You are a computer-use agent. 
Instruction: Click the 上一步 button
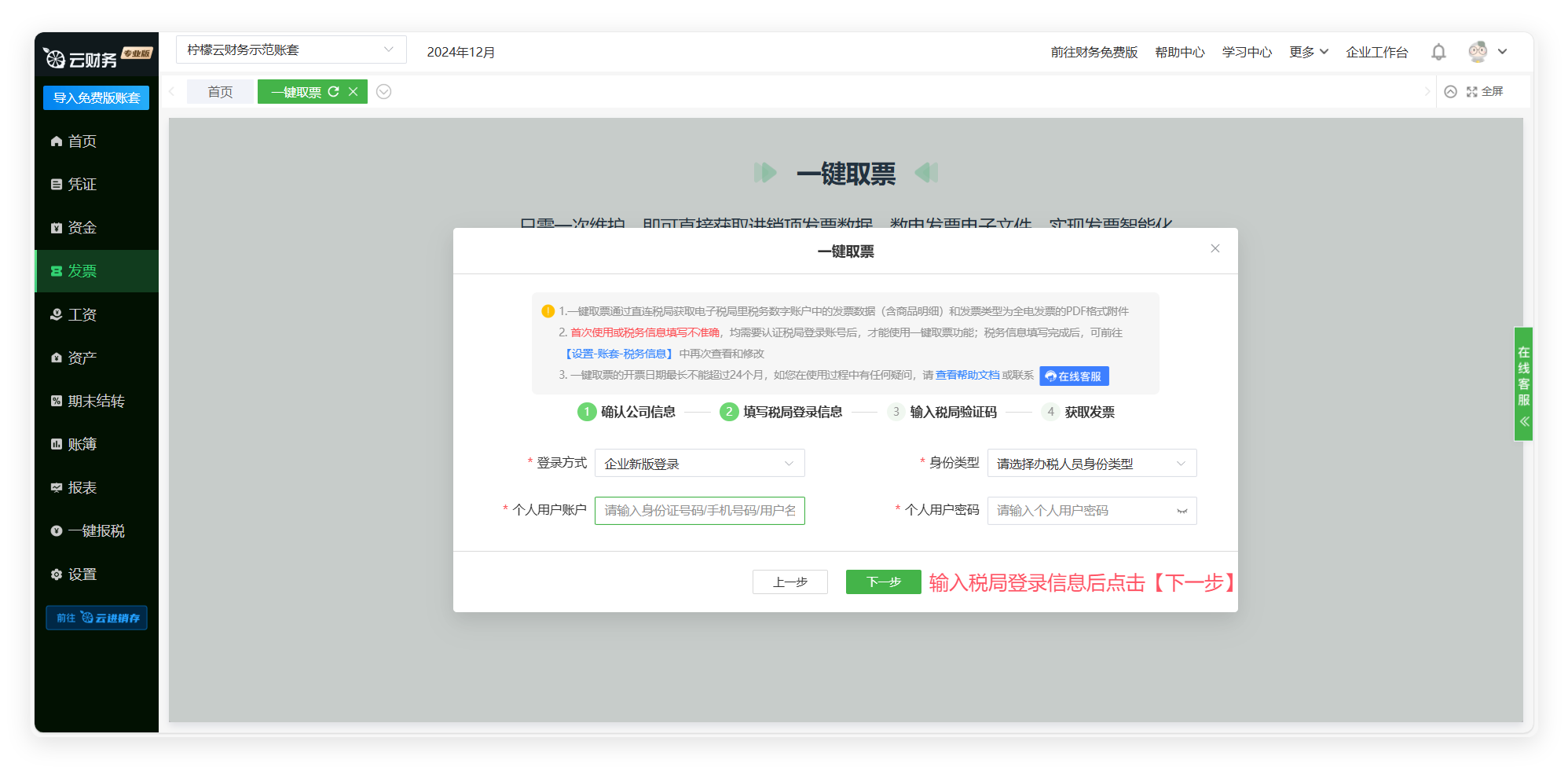click(x=789, y=582)
